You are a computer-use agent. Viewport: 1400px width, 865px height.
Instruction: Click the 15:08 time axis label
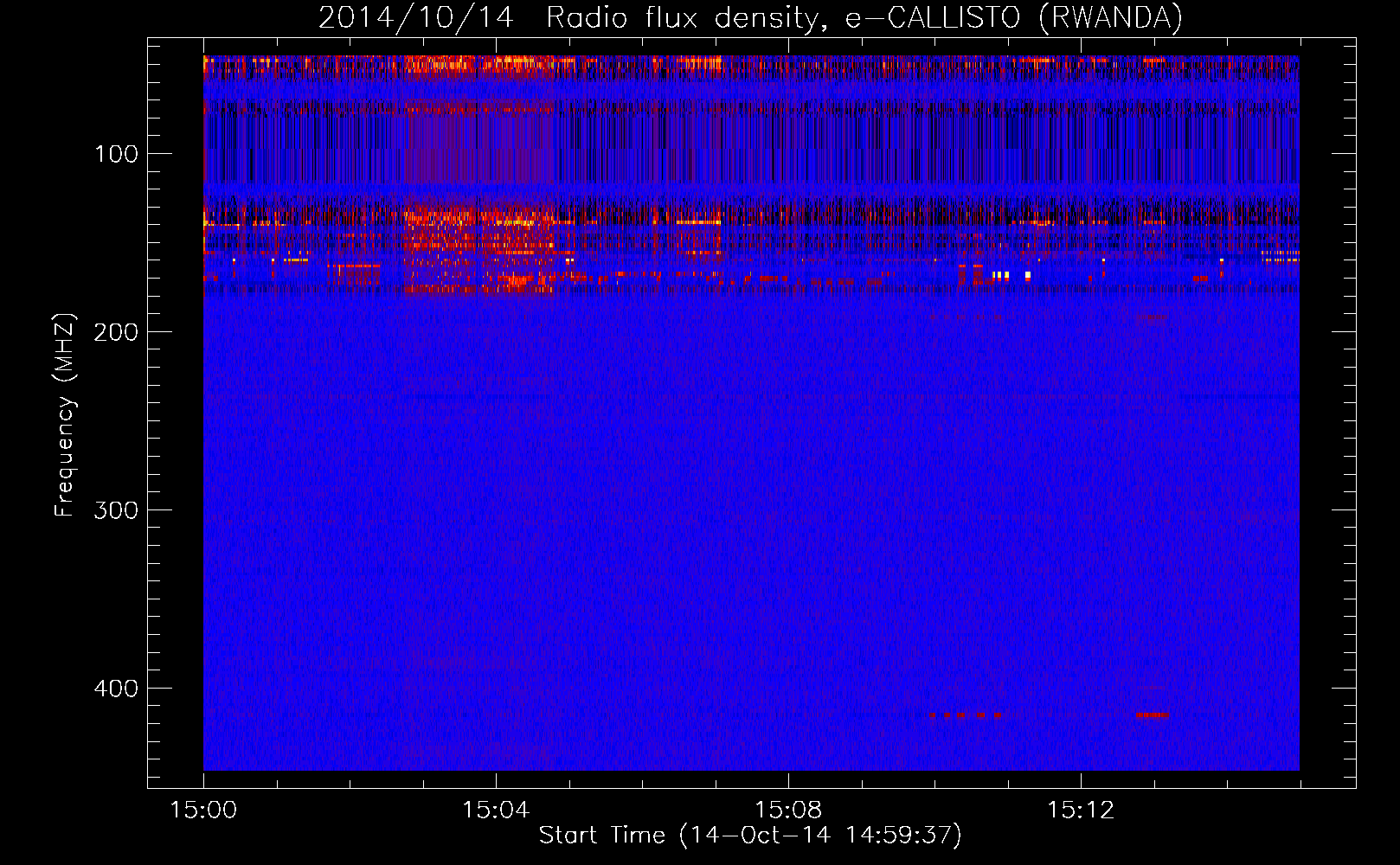pyautogui.click(x=787, y=811)
